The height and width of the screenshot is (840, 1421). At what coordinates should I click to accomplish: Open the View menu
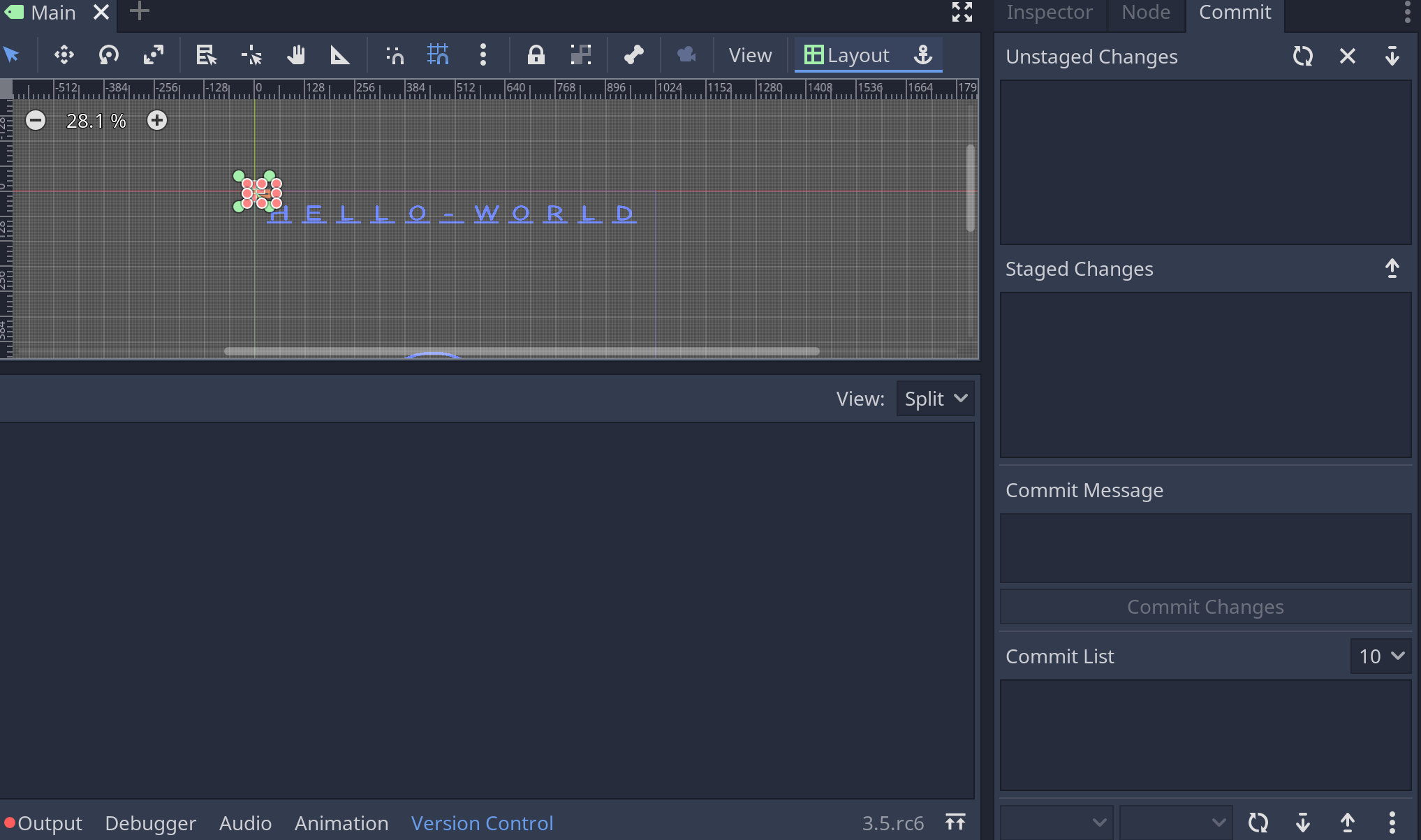749,55
